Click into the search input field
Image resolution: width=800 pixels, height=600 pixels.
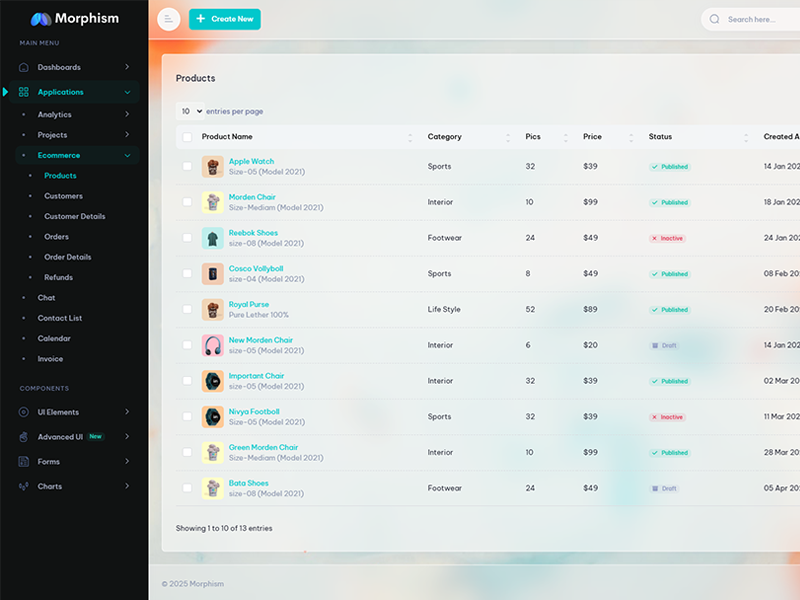click(x=760, y=19)
